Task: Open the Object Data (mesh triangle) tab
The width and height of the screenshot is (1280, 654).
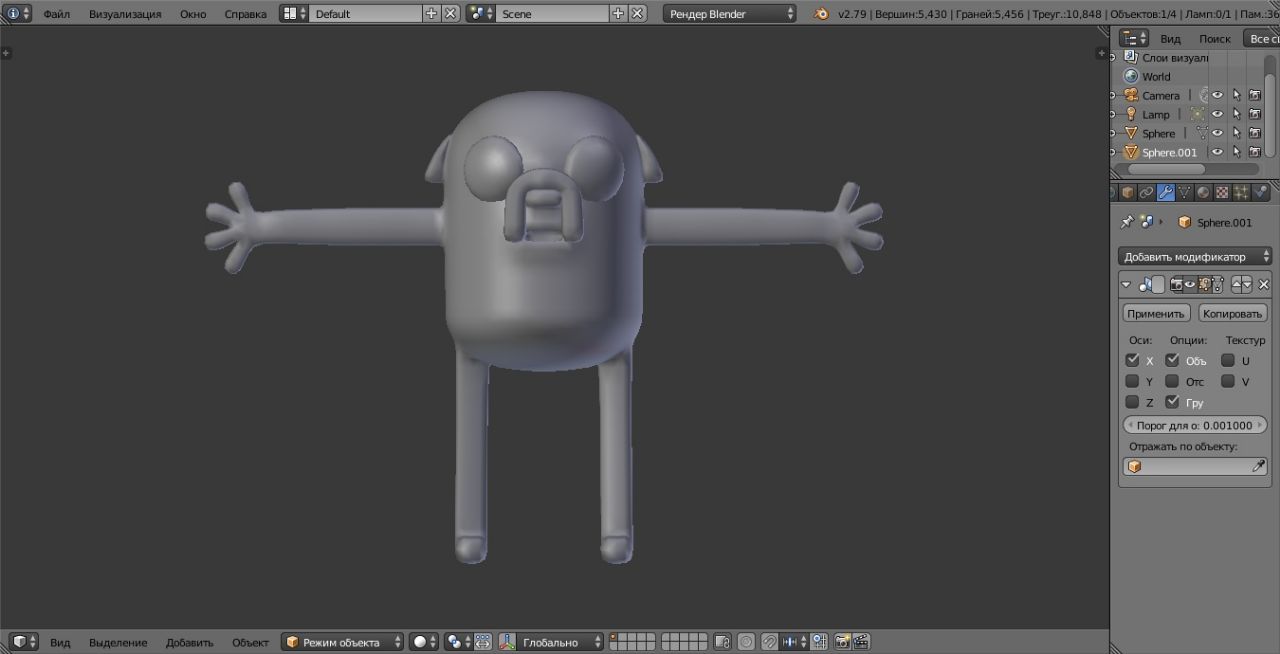Action: 1185,192
